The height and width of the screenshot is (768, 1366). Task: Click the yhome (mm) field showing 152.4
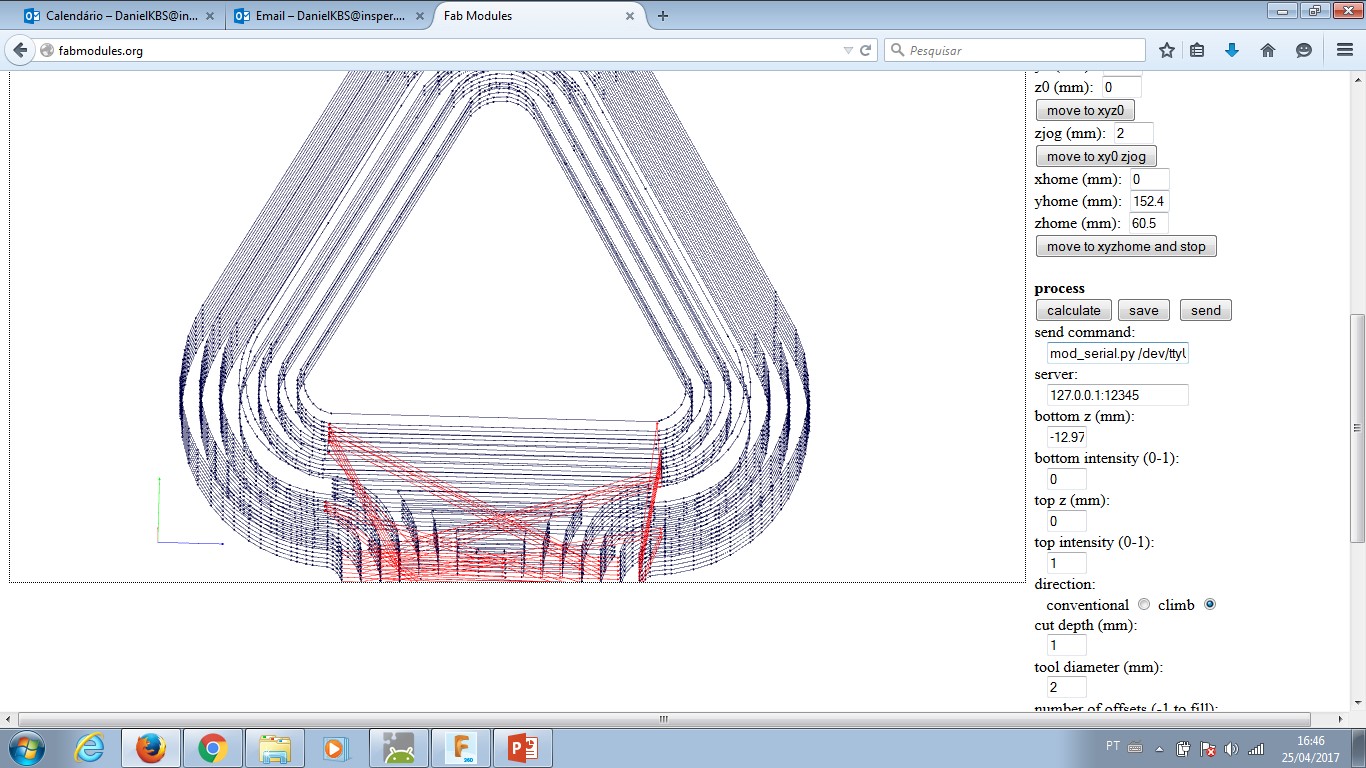1150,201
